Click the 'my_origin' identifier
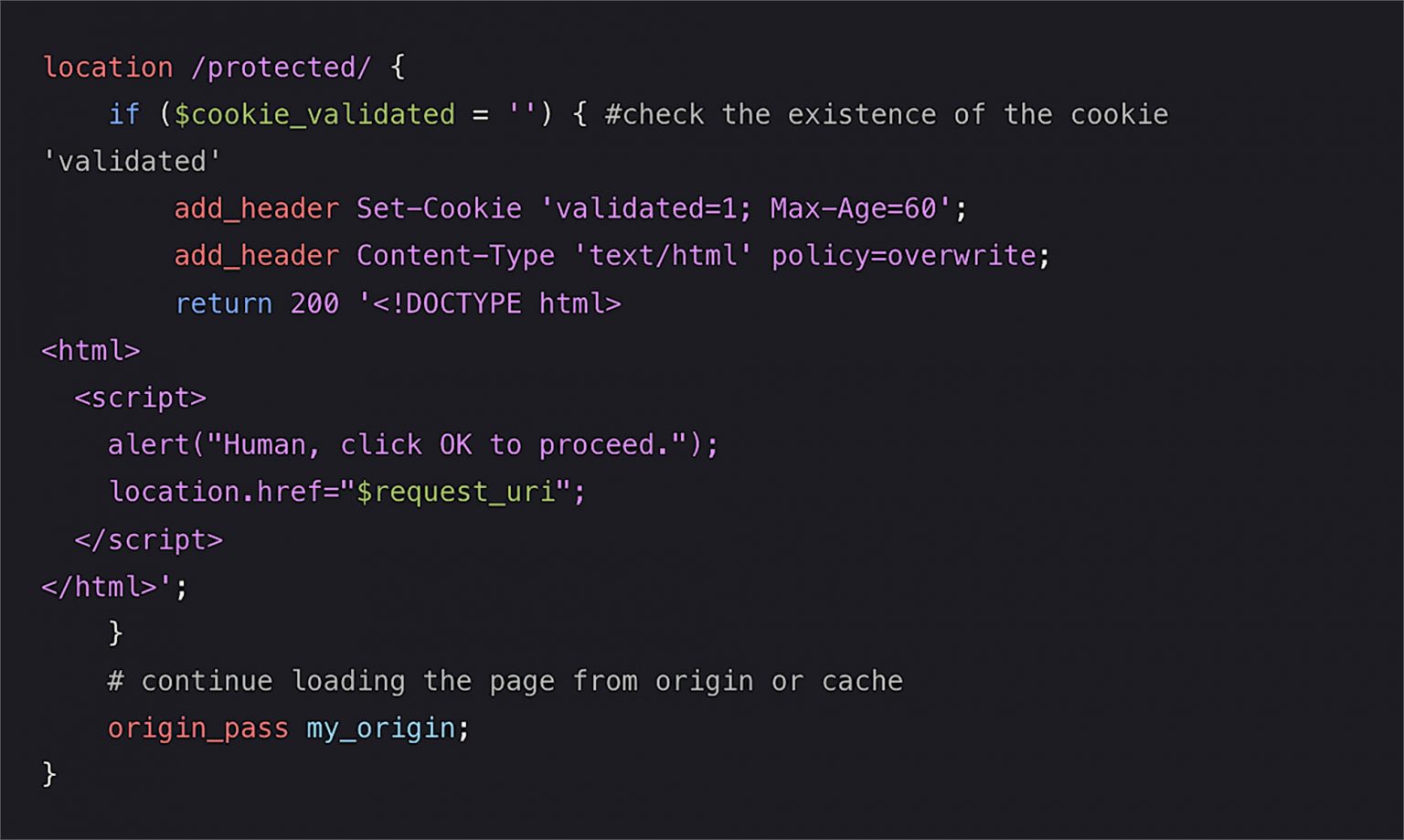The image size is (1404, 840). click(x=380, y=728)
